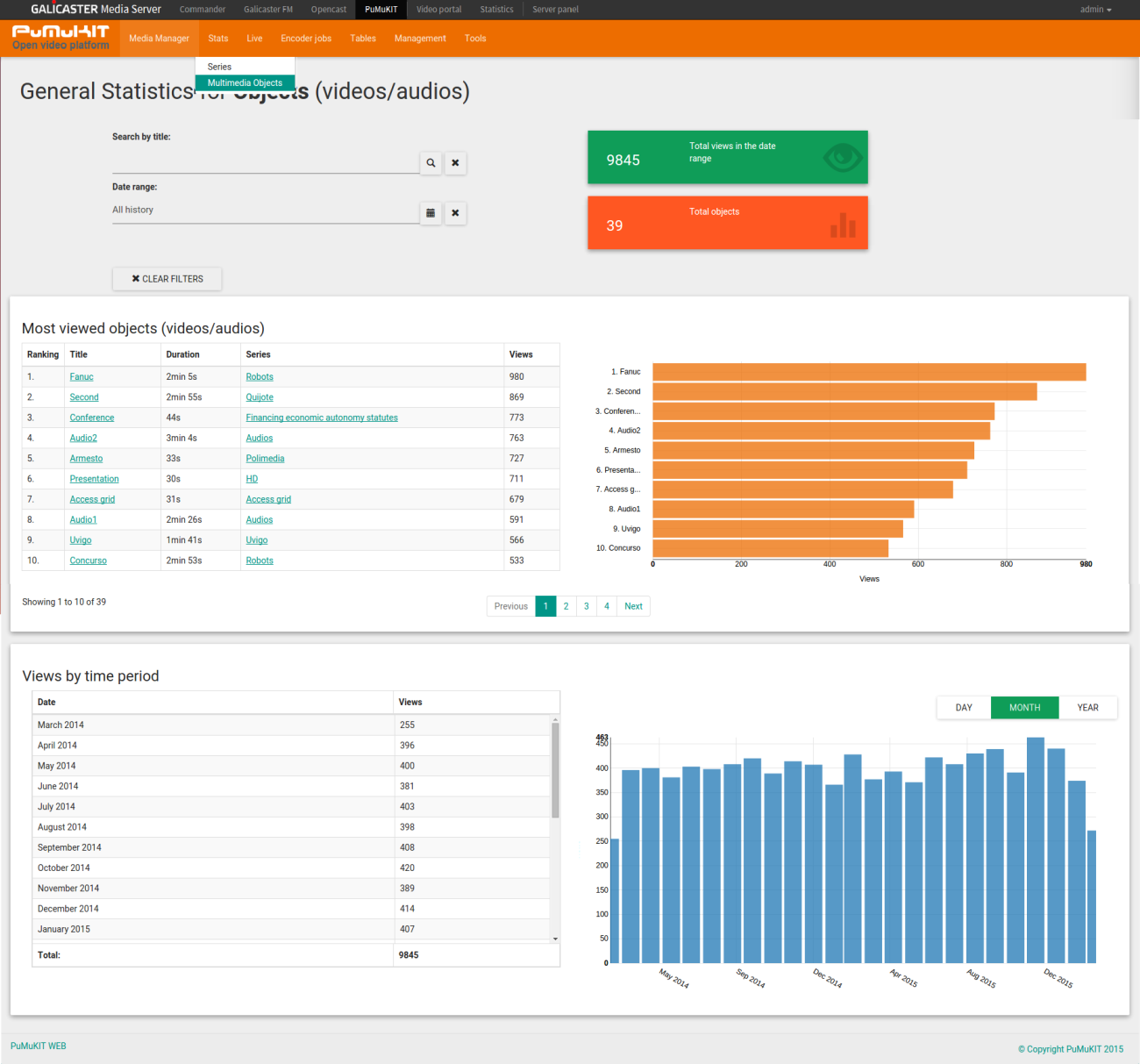Open the Fanuc video link
The image size is (1140, 1064).
click(x=82, y=377)
